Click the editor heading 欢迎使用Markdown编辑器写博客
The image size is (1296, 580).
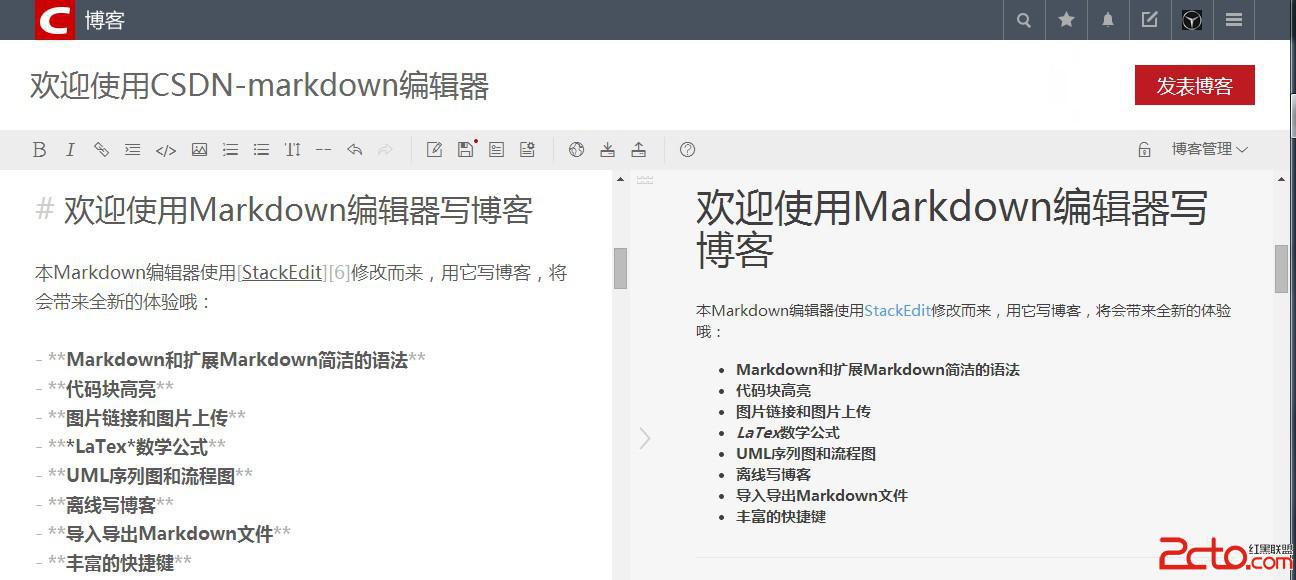pos(284,210)
